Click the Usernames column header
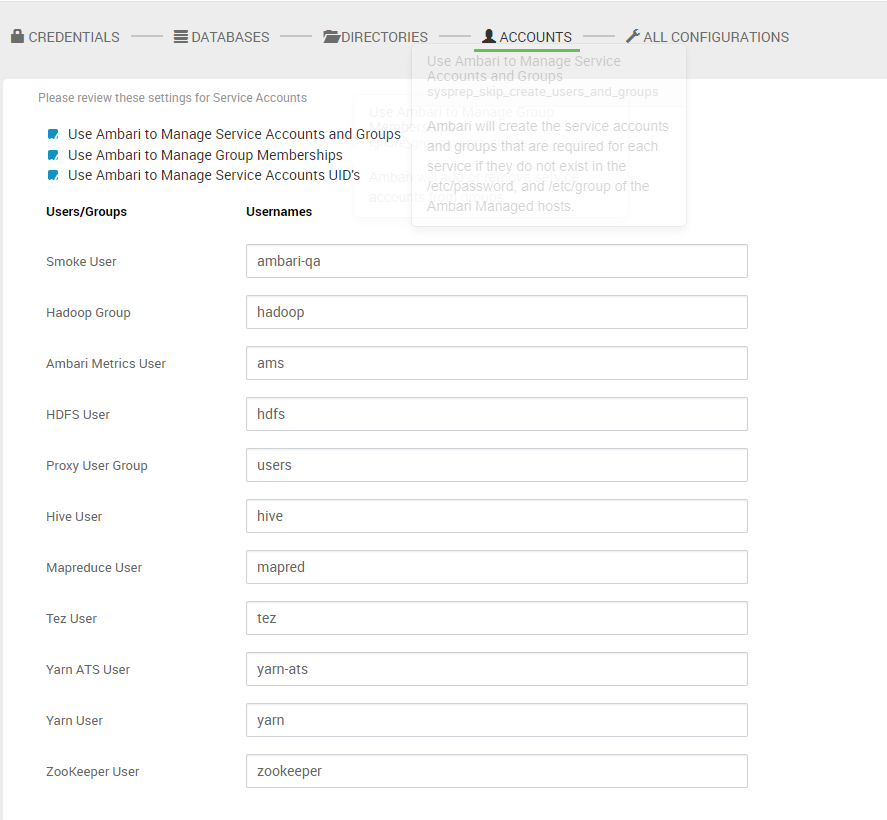Image resolution: width=887 pixels, height=820 pixels. [279, 212]
